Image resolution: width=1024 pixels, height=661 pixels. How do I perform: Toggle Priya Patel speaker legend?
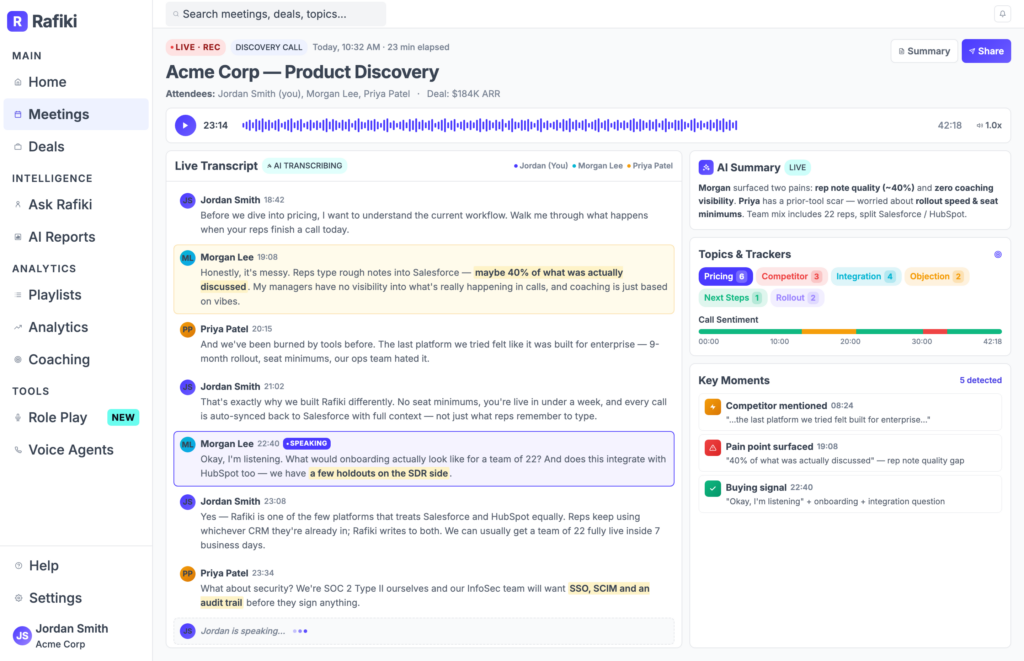click(x=650, y=166)
